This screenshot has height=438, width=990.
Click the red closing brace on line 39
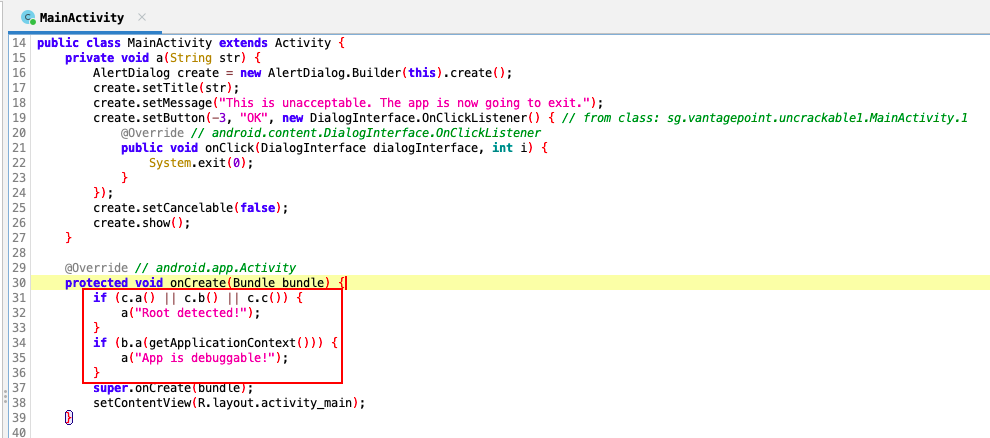tap(68, 417)
